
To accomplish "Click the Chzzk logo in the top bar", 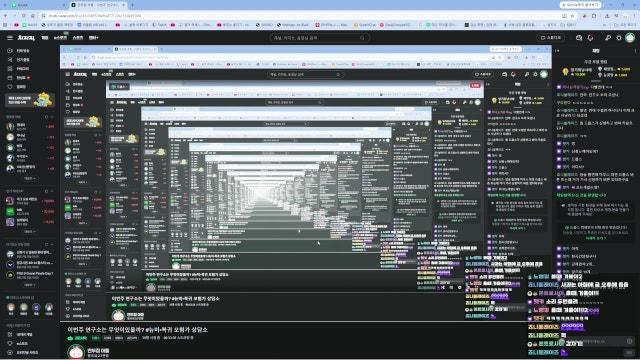I will click(26, 38).
